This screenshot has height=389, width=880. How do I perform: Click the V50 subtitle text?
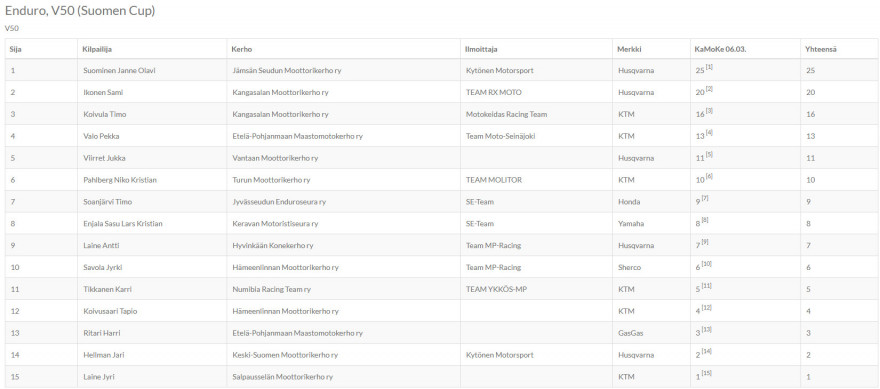point(11,28)
